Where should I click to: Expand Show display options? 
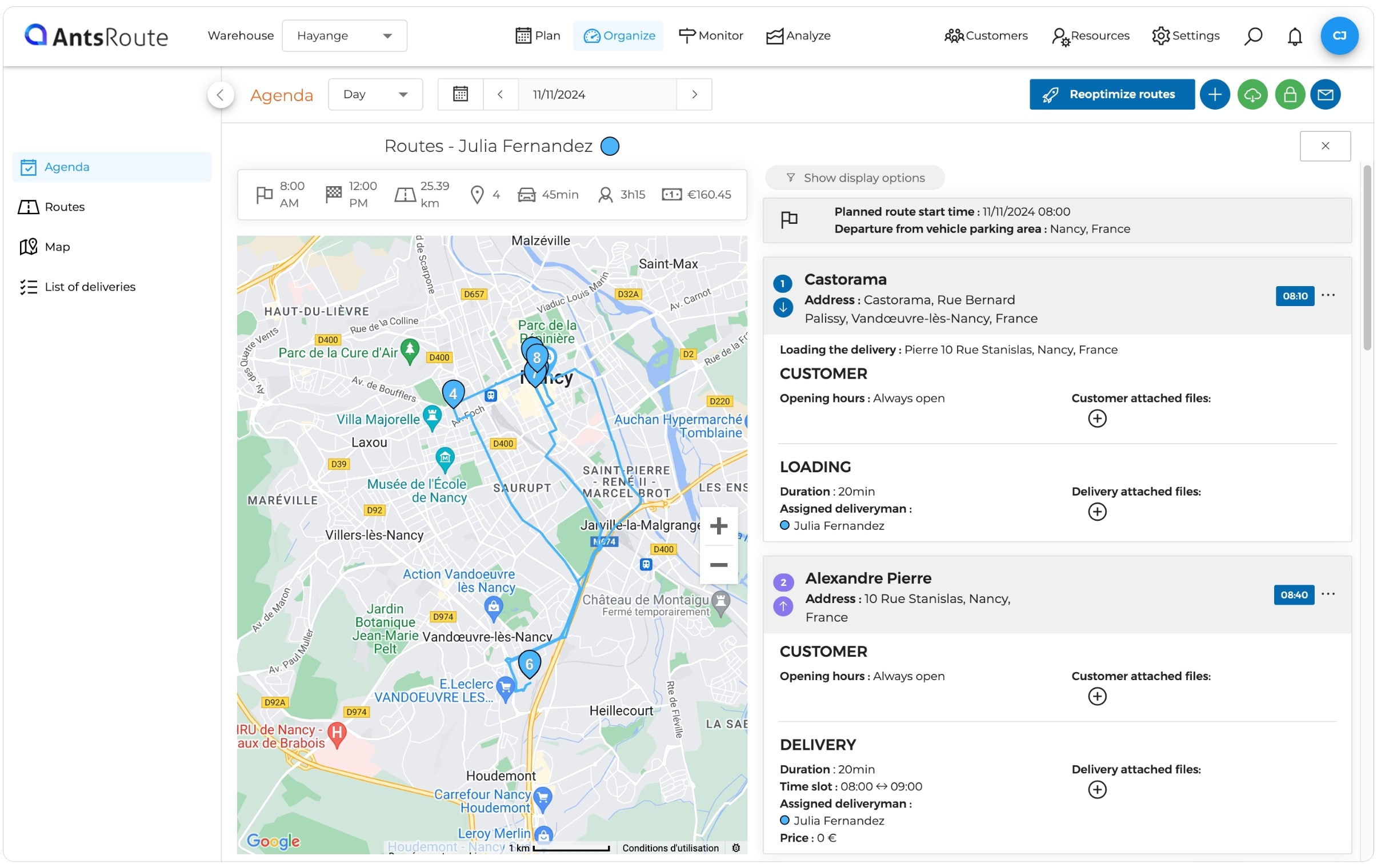point(855,178)
